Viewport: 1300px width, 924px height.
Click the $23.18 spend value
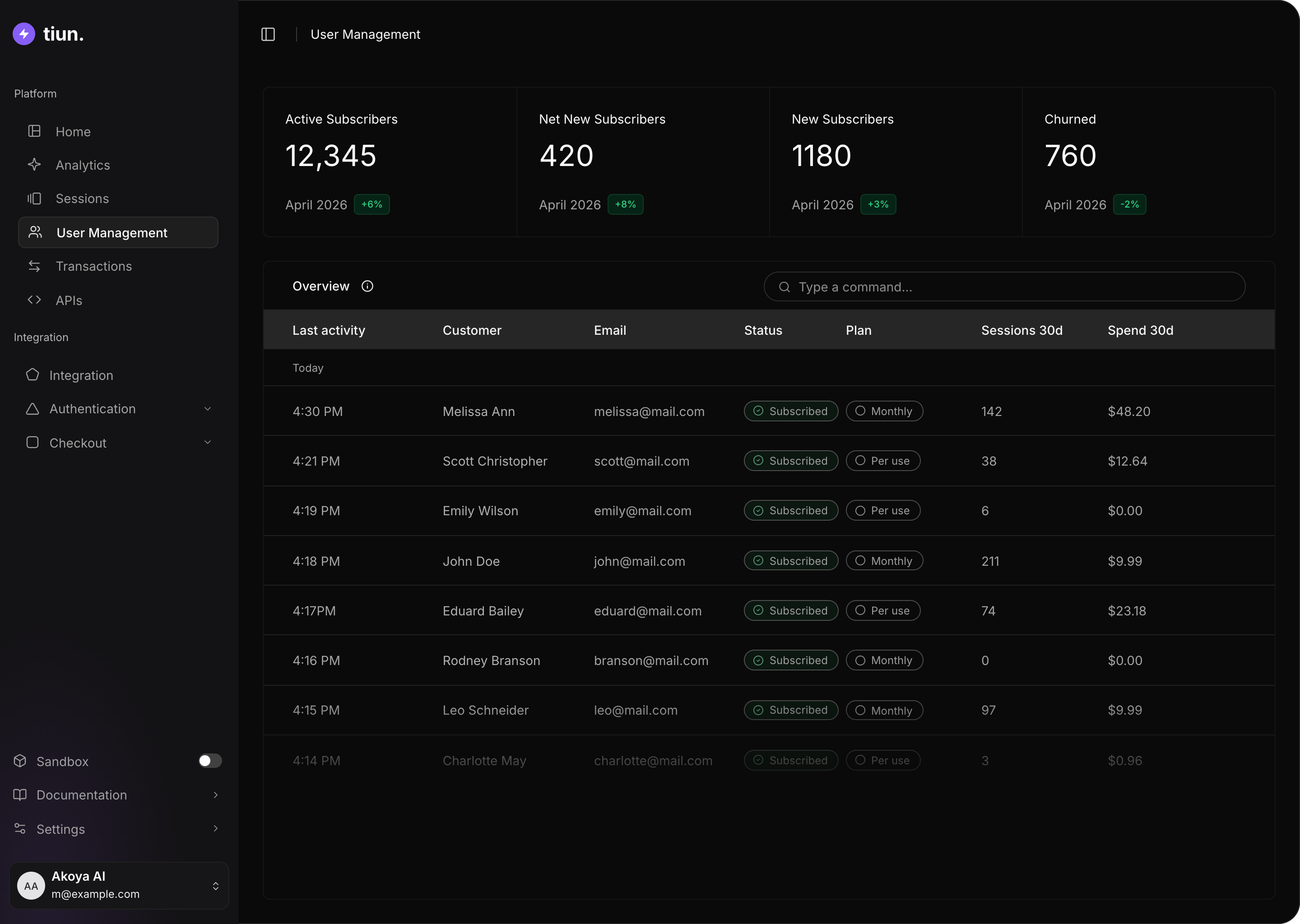1127,611
